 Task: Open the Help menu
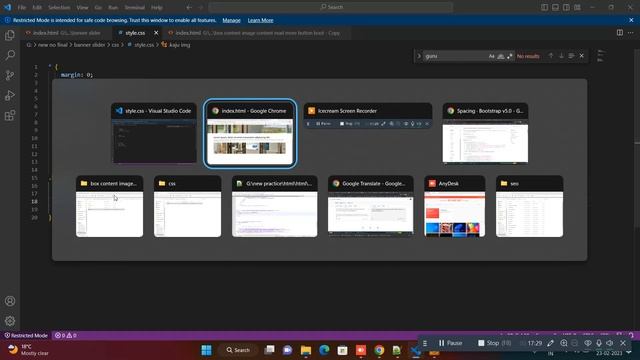tap(157, 7)
